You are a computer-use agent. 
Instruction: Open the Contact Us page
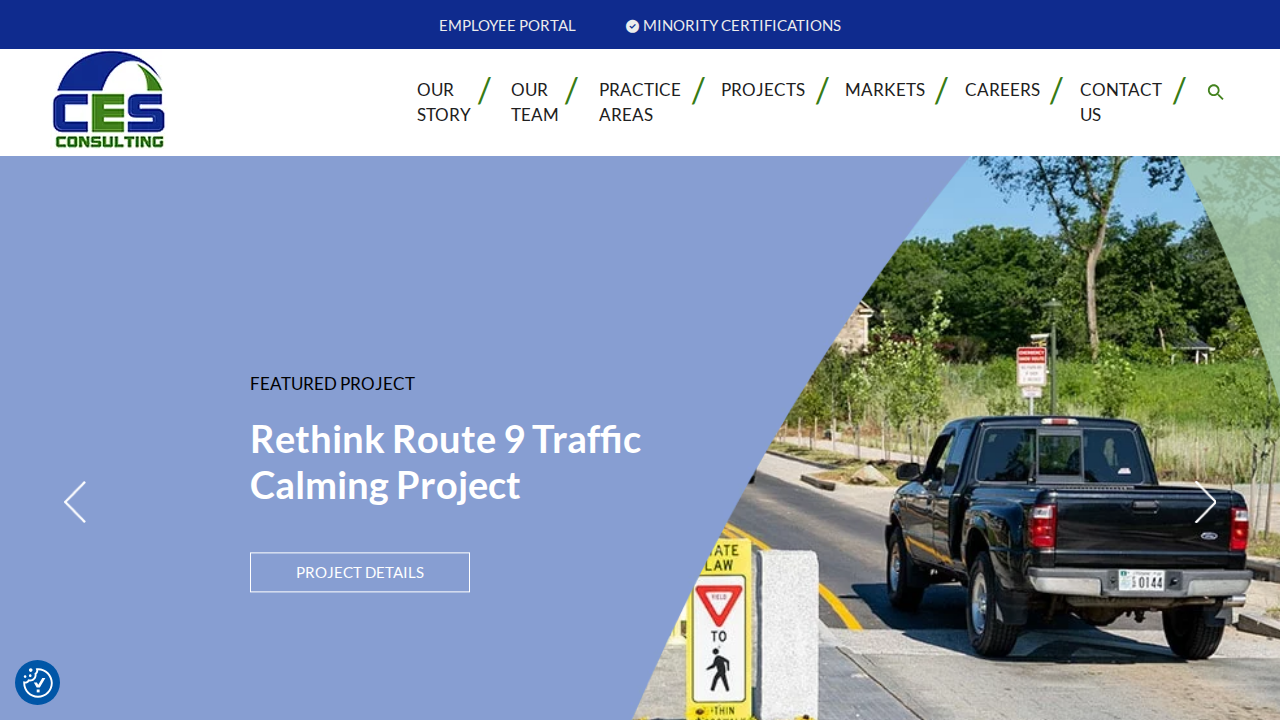pos(1121,102)
